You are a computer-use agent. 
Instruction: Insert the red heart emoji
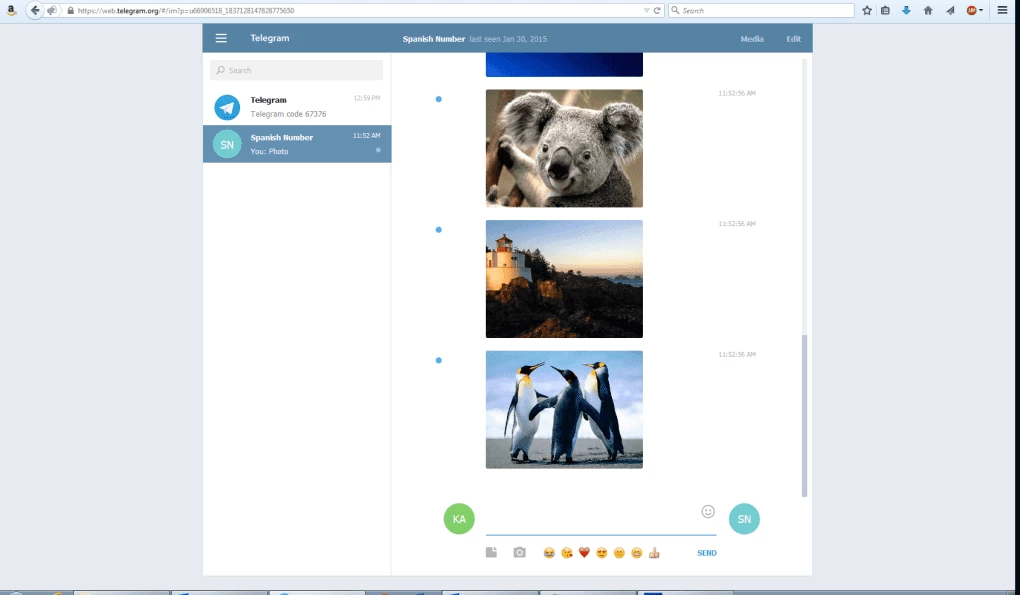point(584,553)
